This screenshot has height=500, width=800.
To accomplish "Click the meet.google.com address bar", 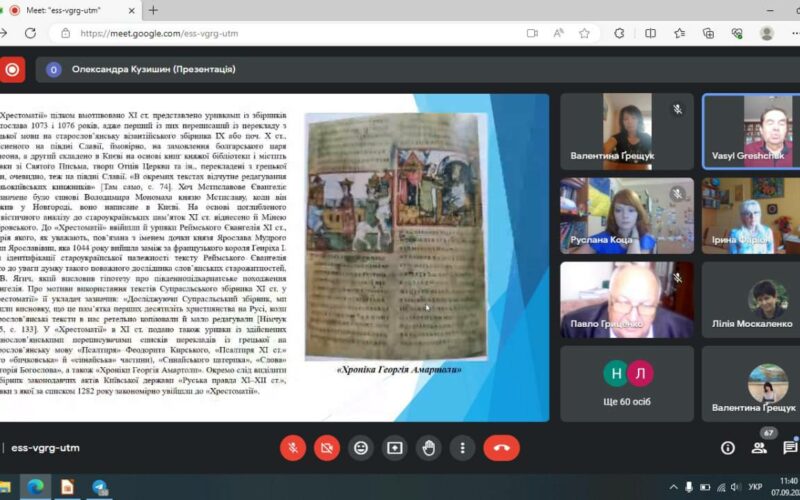I will pyautogui.click(x=300, y=33).
